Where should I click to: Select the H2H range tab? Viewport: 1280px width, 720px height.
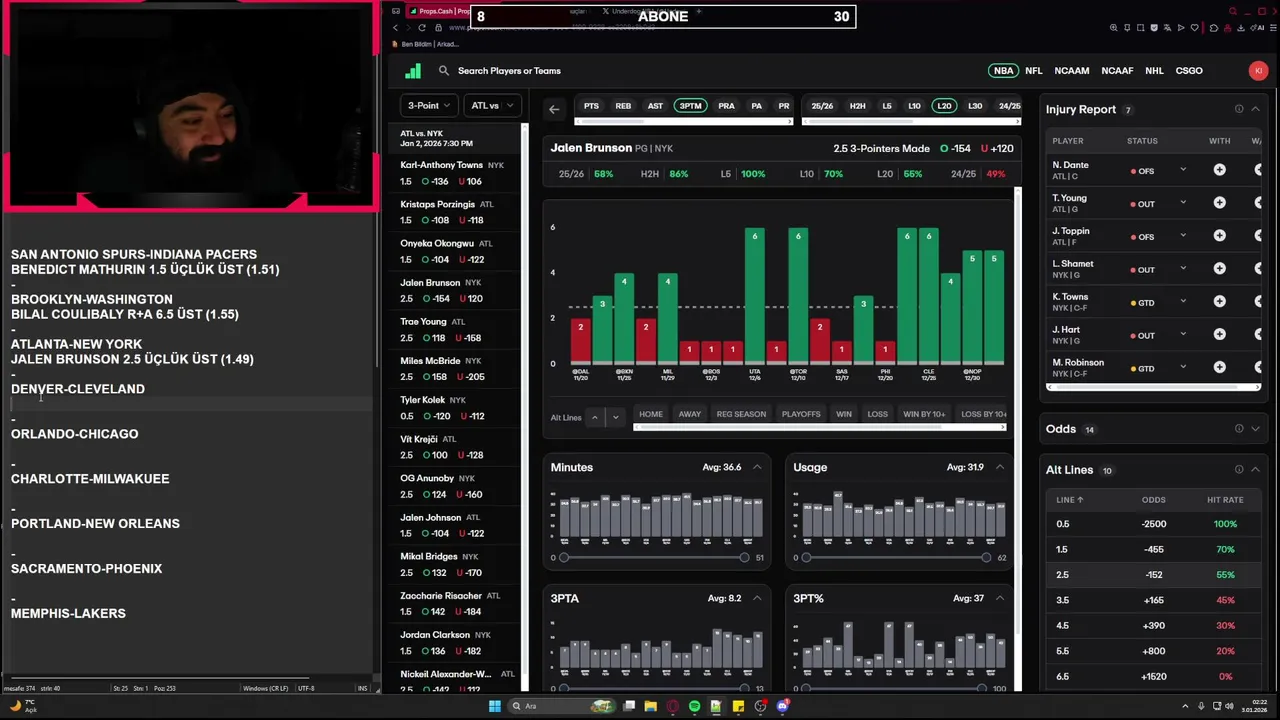pos(857,106)
